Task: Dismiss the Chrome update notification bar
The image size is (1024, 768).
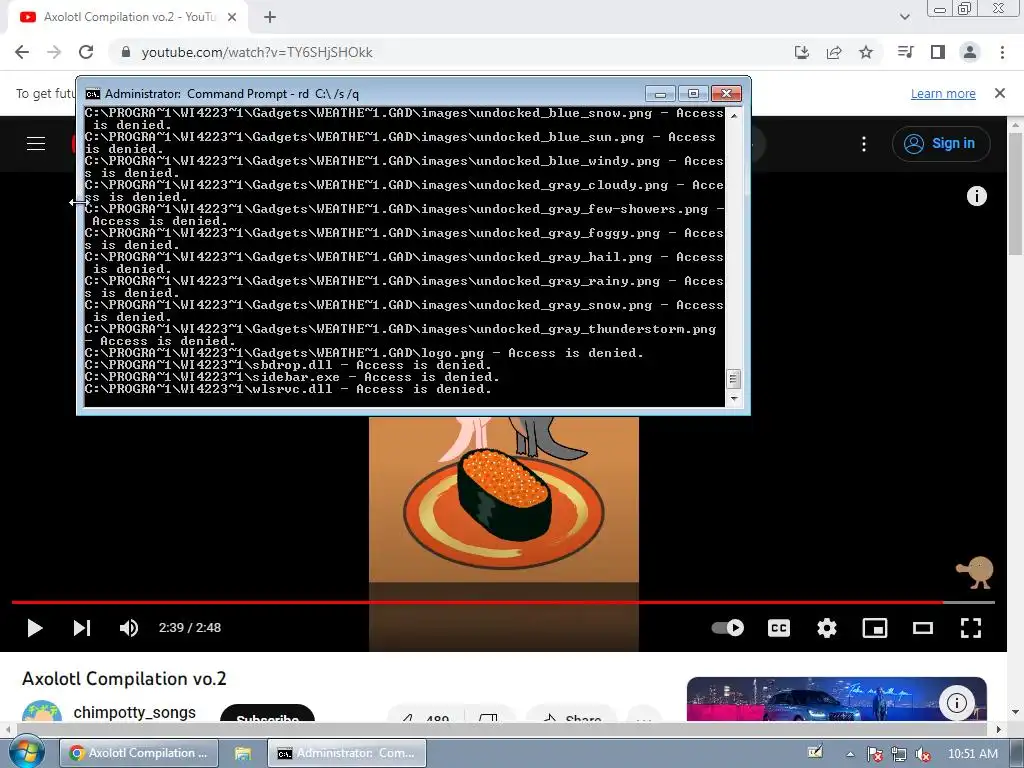Action: 1000,93
